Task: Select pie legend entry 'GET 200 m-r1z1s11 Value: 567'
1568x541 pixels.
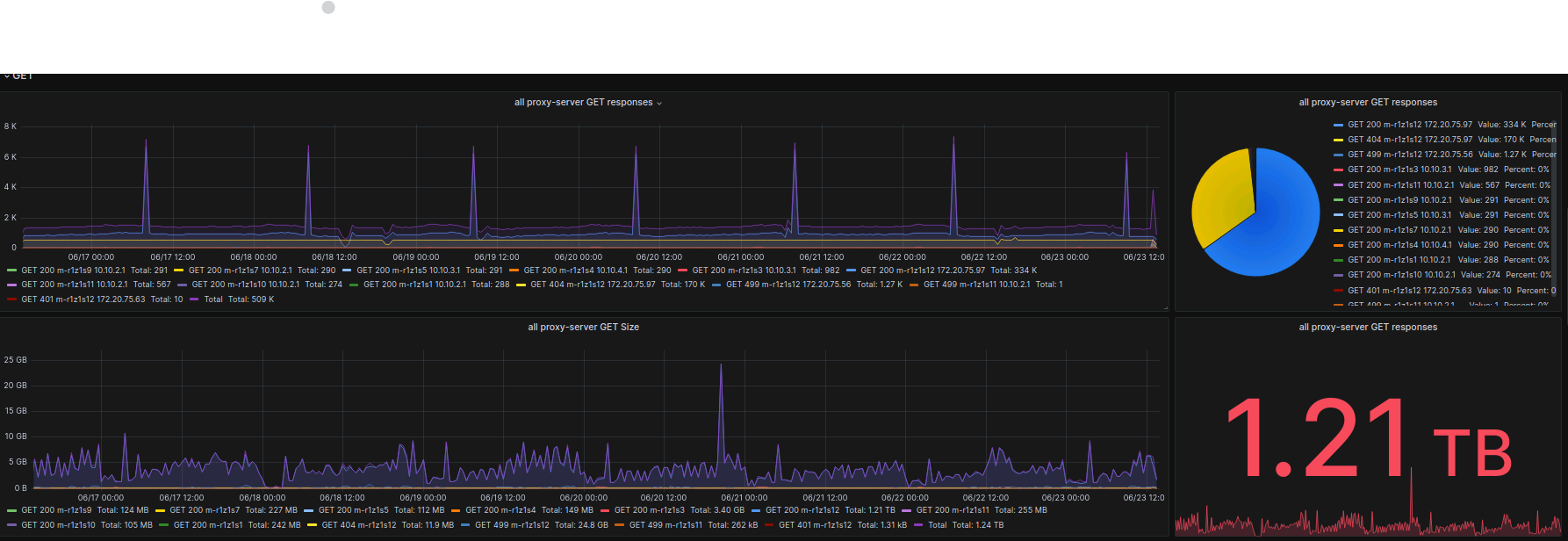Action: [x=1442, y=185]
